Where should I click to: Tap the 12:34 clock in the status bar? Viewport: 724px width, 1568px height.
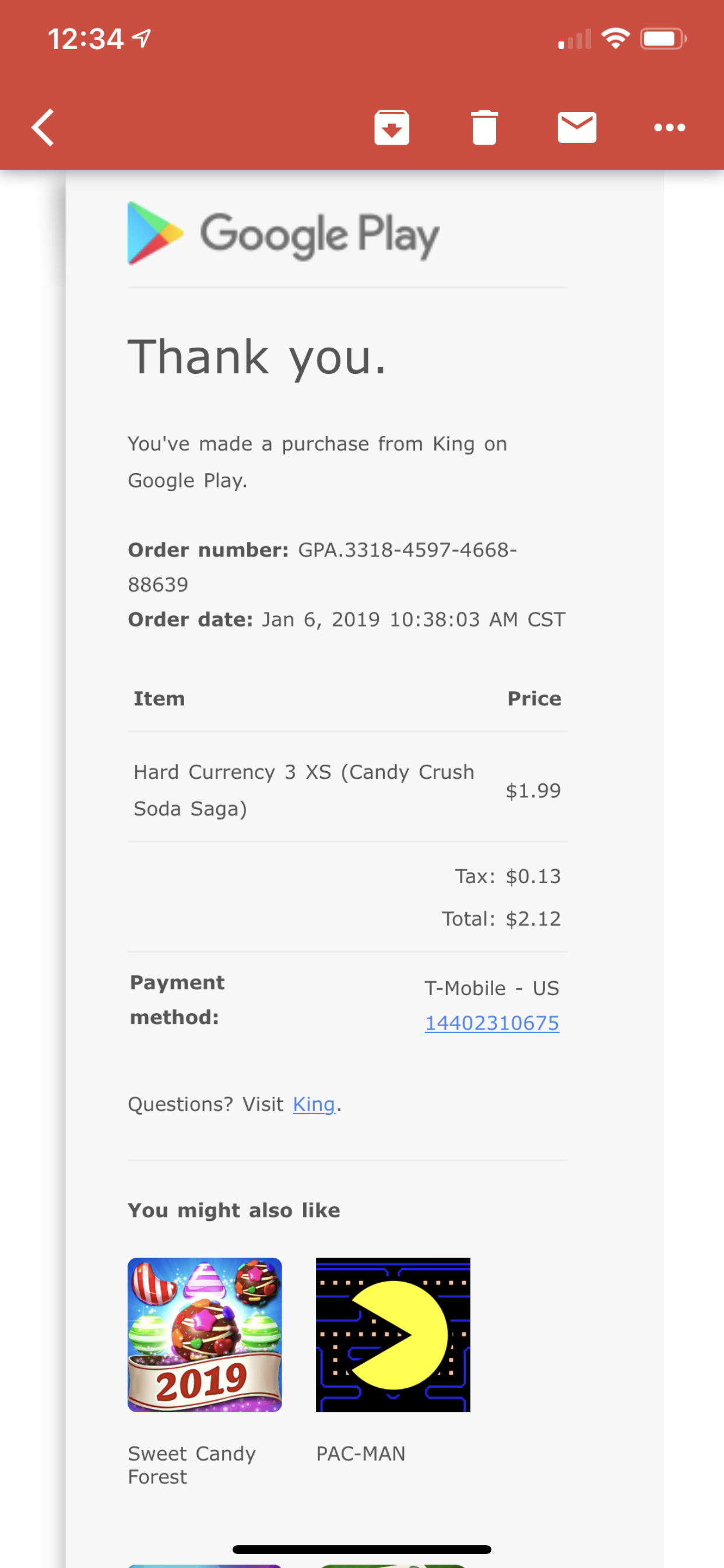click(x=86, y=39)
